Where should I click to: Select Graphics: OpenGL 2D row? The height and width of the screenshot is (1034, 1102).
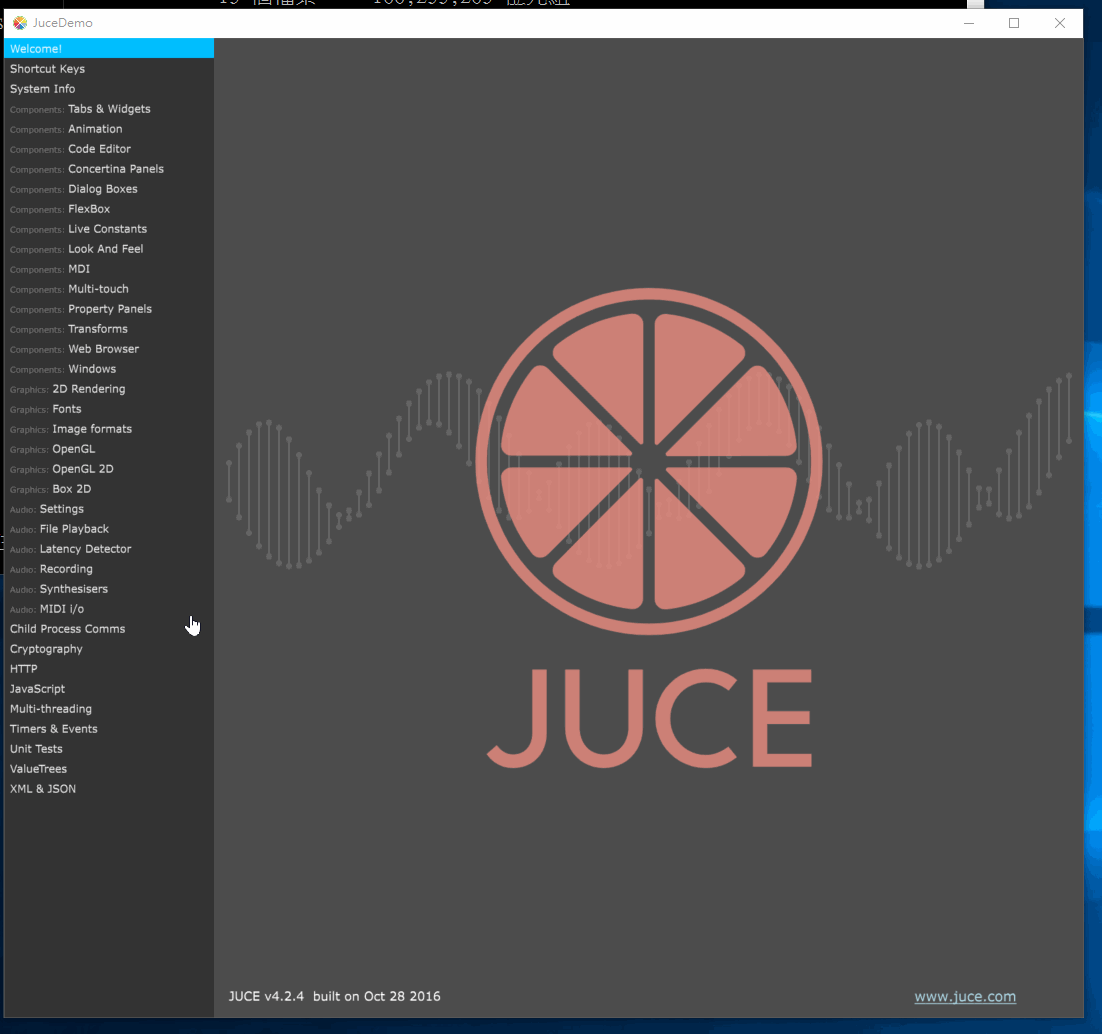coord(109,470)
